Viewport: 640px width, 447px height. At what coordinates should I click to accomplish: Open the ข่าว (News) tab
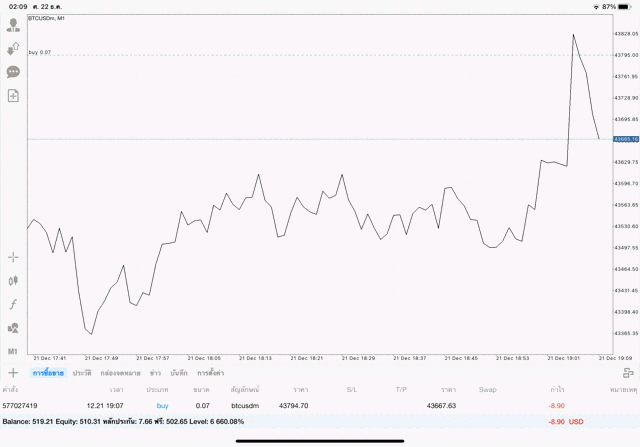(155, 373)
